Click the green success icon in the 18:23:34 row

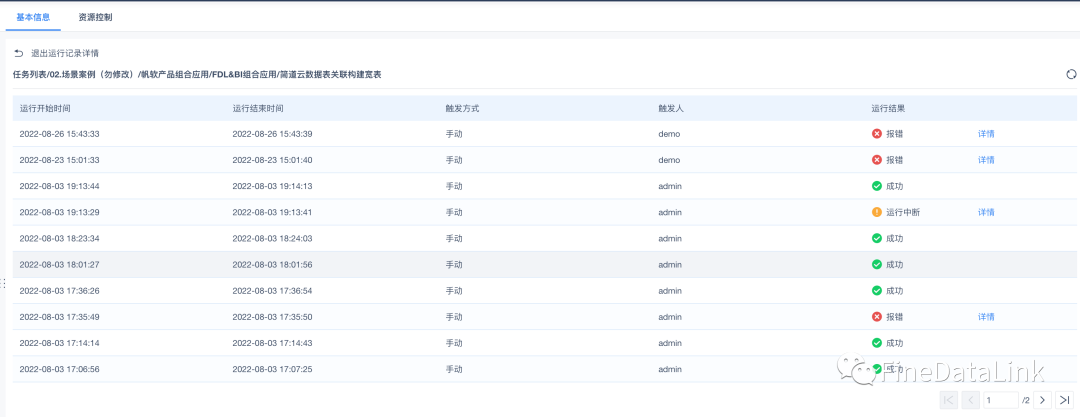pos(877,238)
